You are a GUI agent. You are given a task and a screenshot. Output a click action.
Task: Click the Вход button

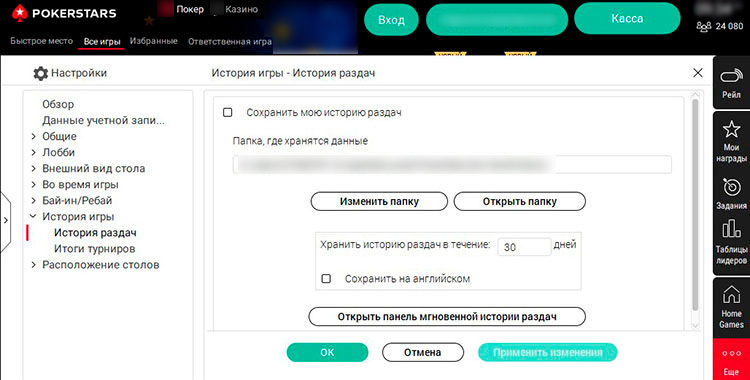point(391,20)
